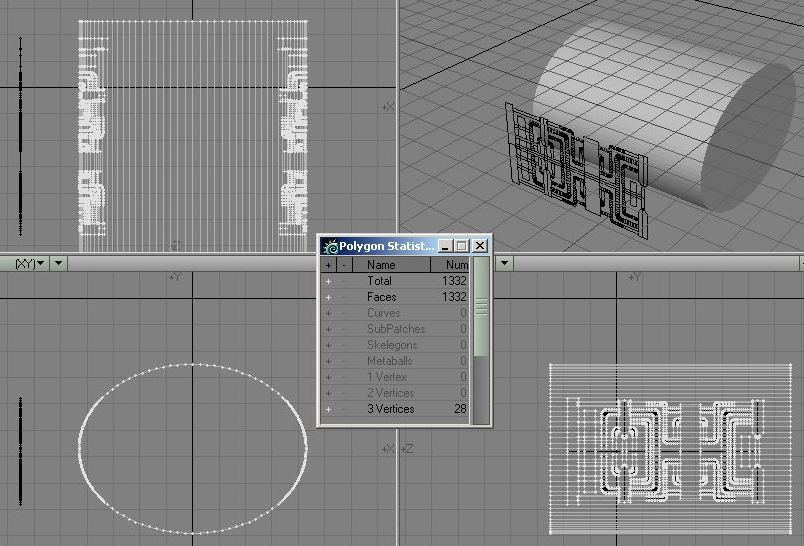804x546 pixels.
Task: Select polygons with plus beside Faces
Action: click(328, 297)
